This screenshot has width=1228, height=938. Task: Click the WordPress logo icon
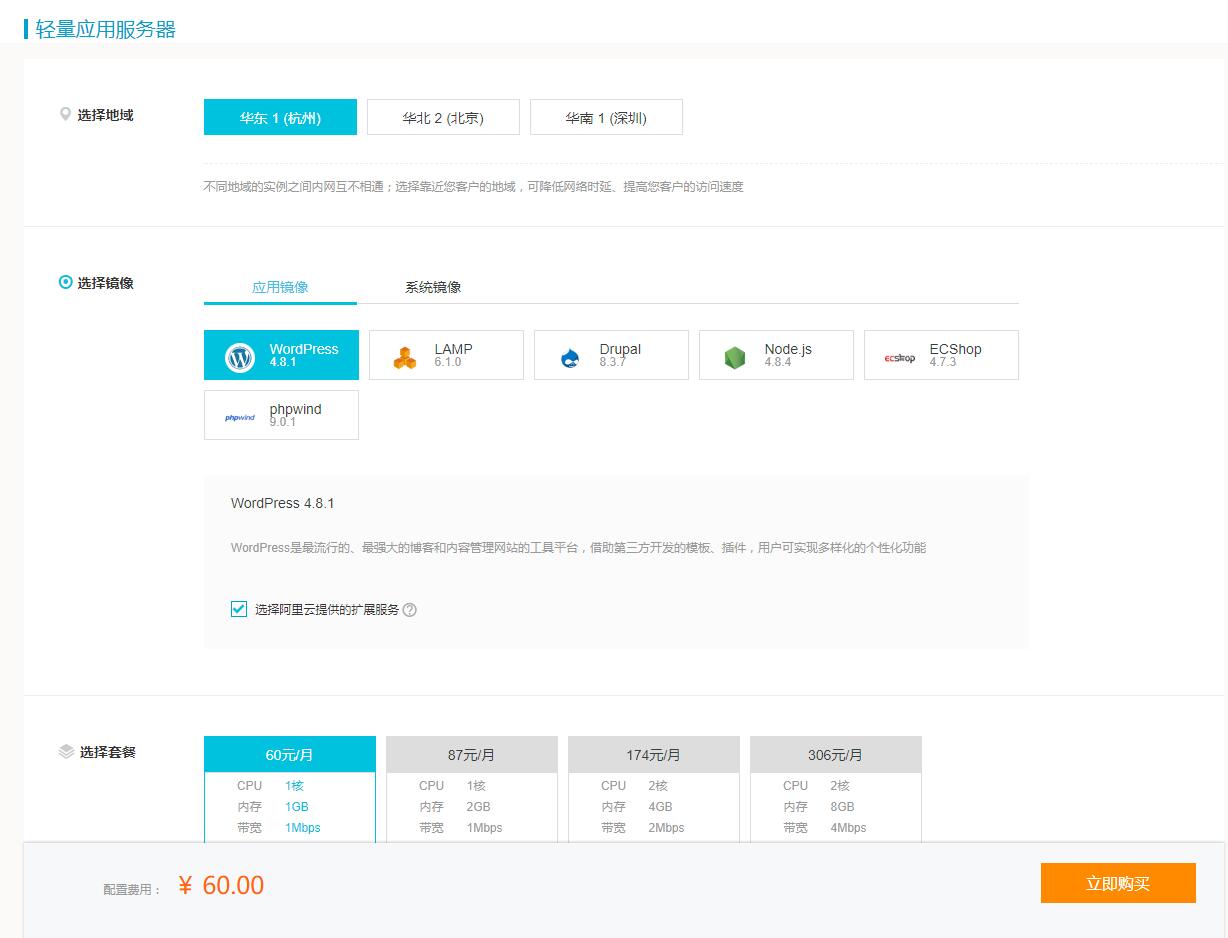pyautogui.click(x=240, y=357)
